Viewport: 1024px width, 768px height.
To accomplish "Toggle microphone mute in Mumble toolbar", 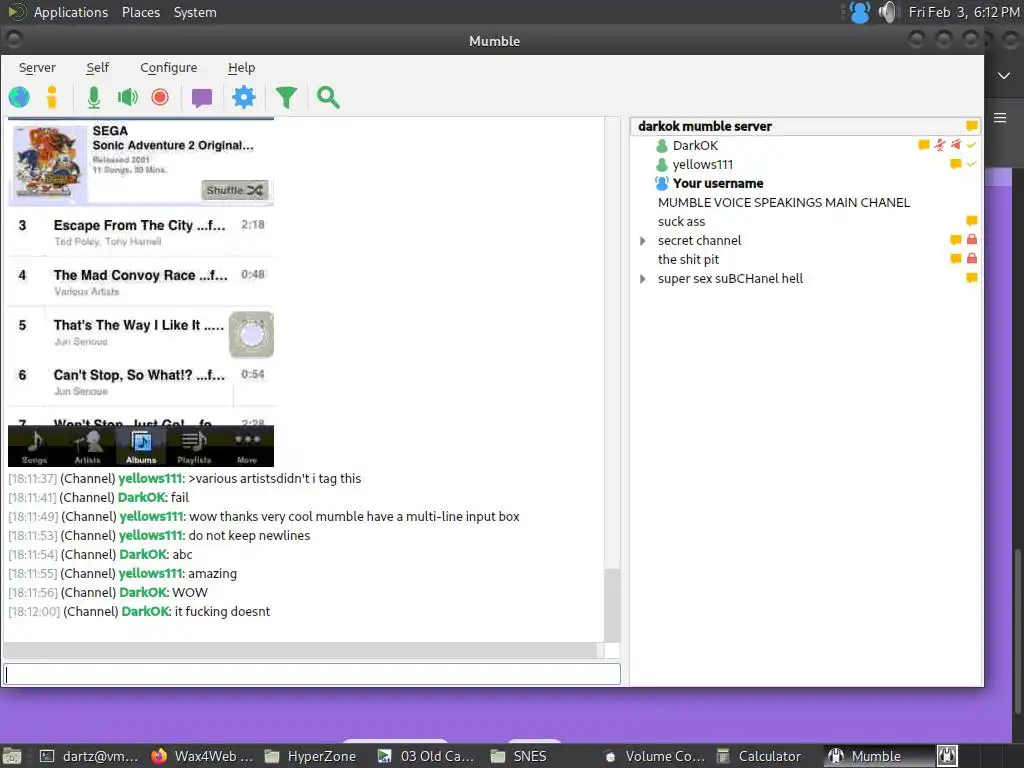I will pyautogui.click(x=93, y=97).
